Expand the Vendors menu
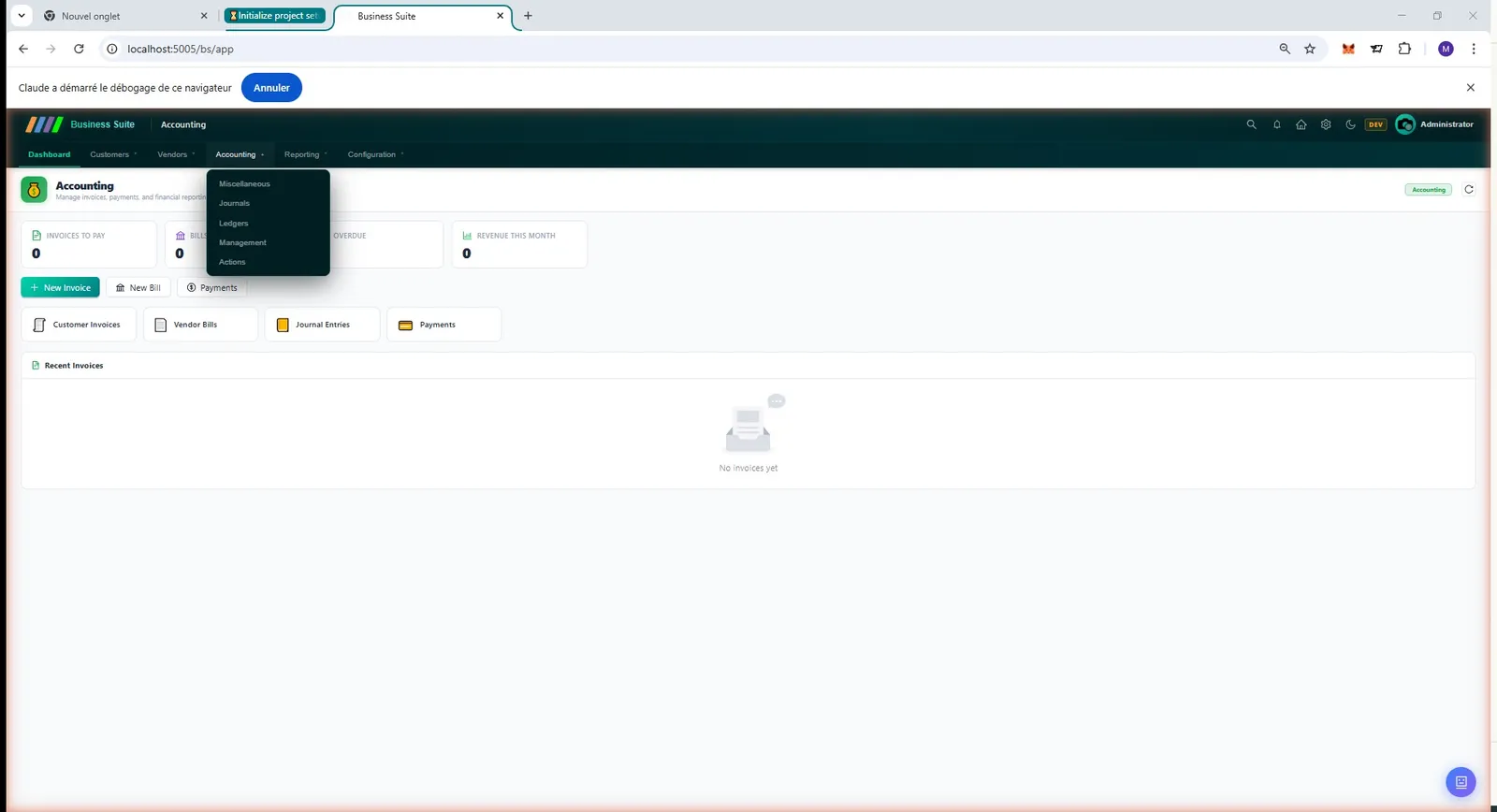The image size is (1497, 812). point(176,154)
